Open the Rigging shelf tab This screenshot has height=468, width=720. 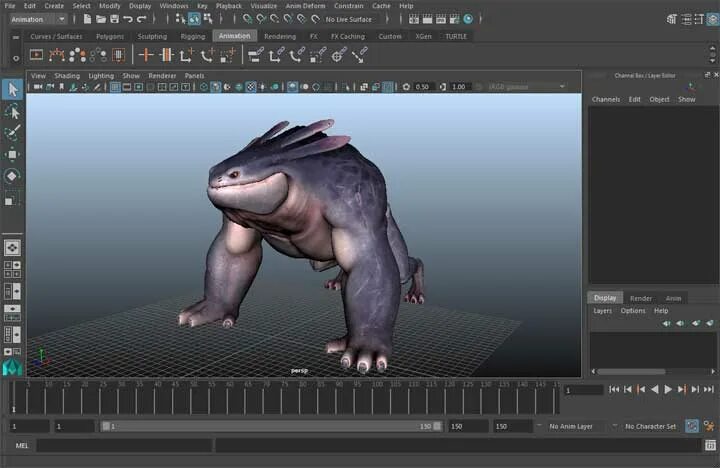[192, 36]
